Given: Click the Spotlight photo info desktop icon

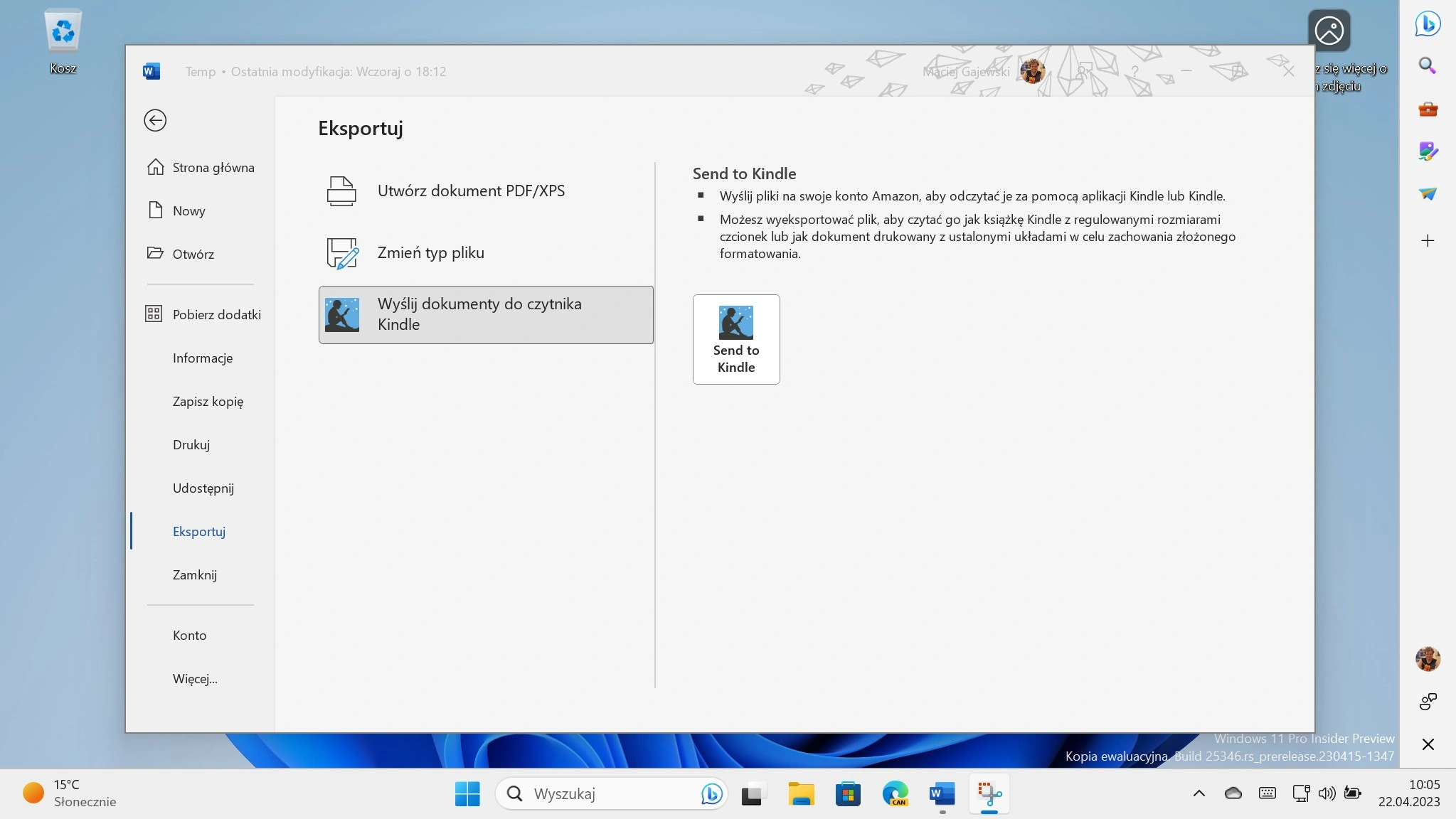Looking at the screenshot, I should tap(1329, 31).
